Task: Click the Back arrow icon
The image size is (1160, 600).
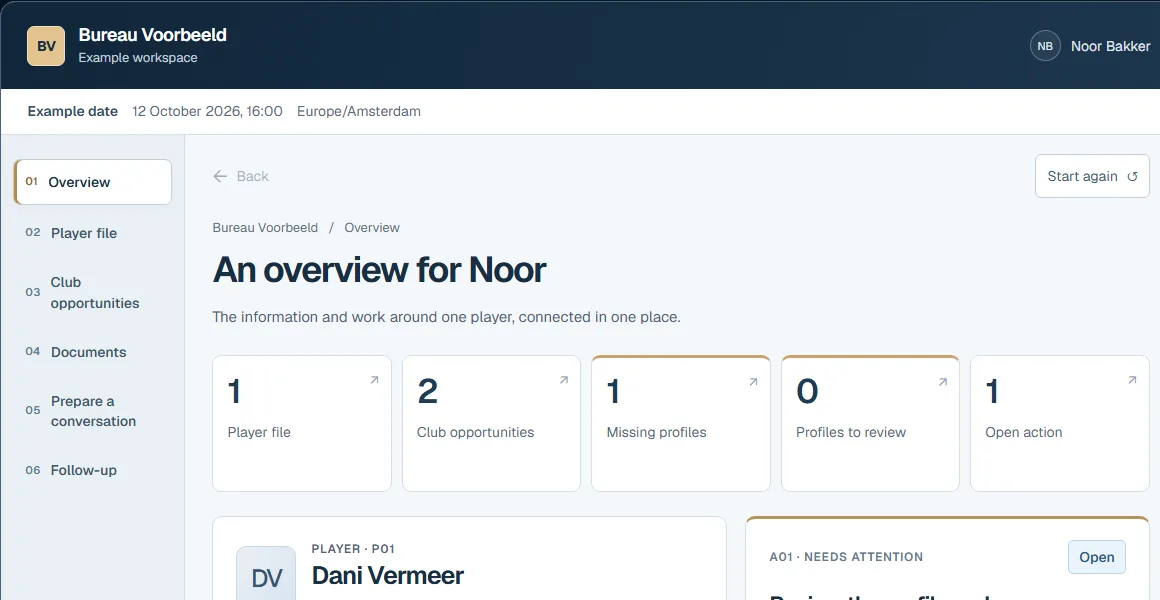Action: pos(220,176)
